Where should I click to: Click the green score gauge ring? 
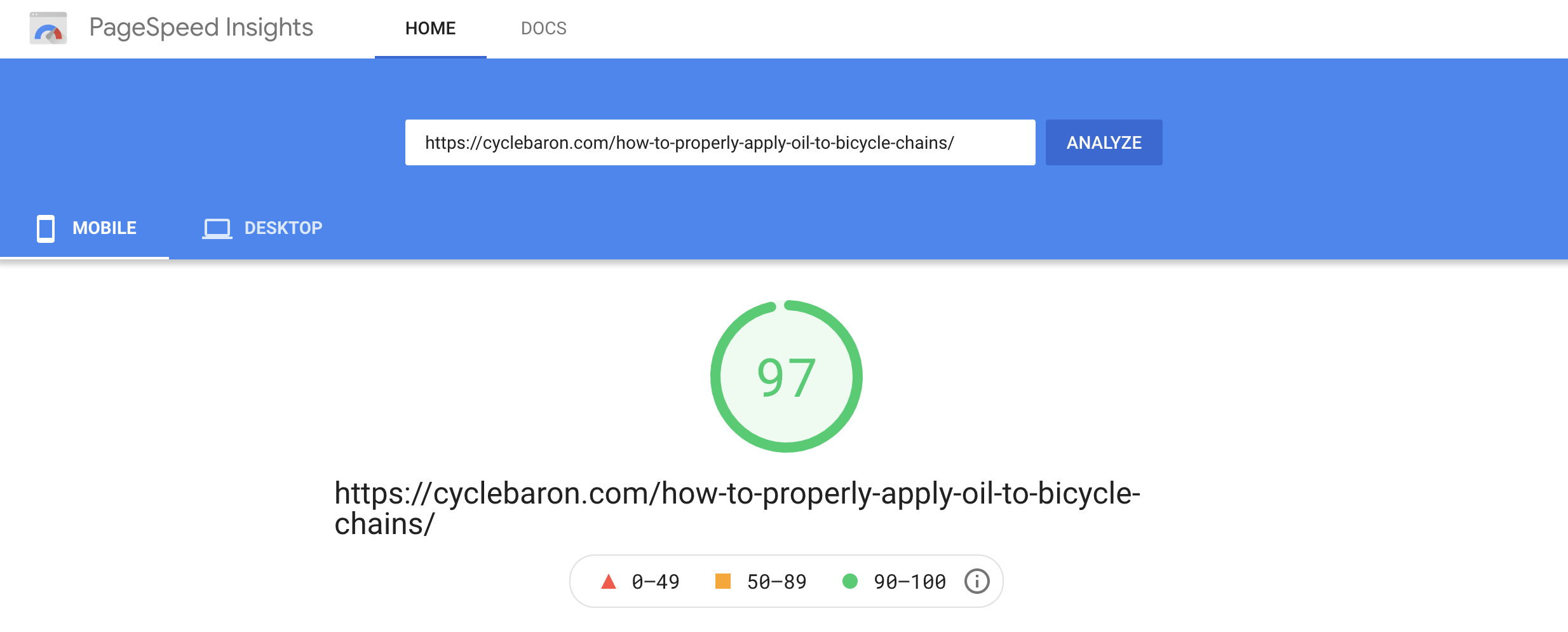pyautogui.click(x=715, y=376)
